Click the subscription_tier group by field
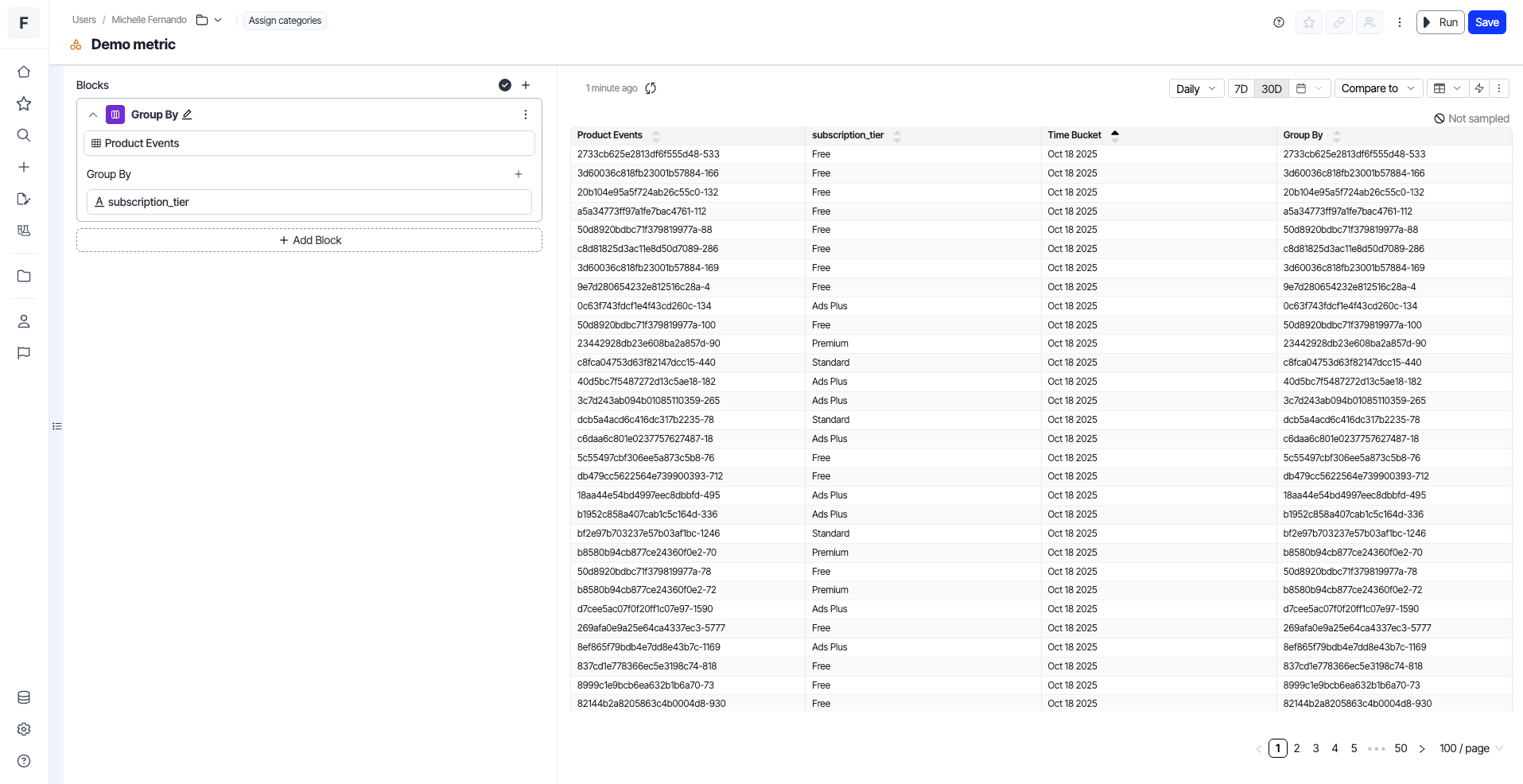The image size is (1523, 784). coord(309,202)
